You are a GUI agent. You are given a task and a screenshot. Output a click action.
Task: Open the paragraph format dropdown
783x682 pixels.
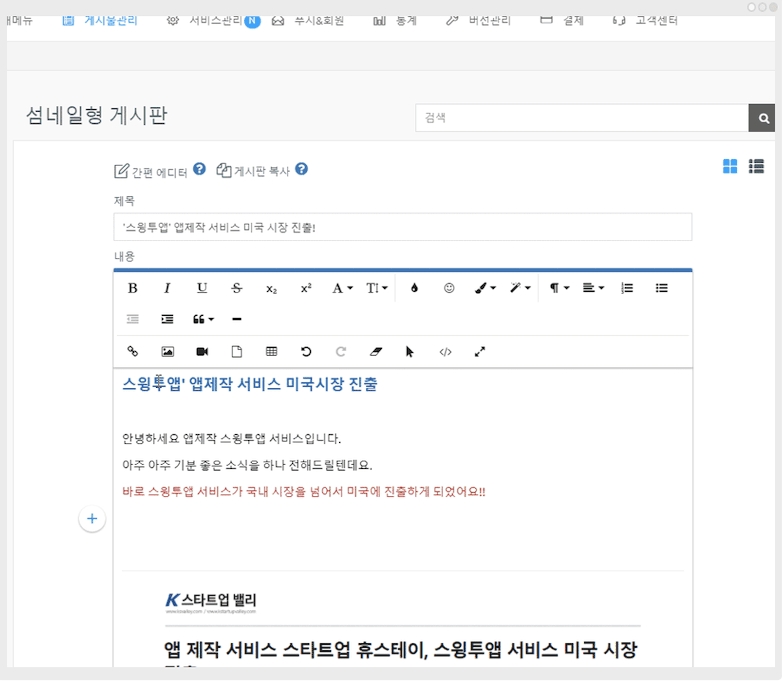pos(559,288)
